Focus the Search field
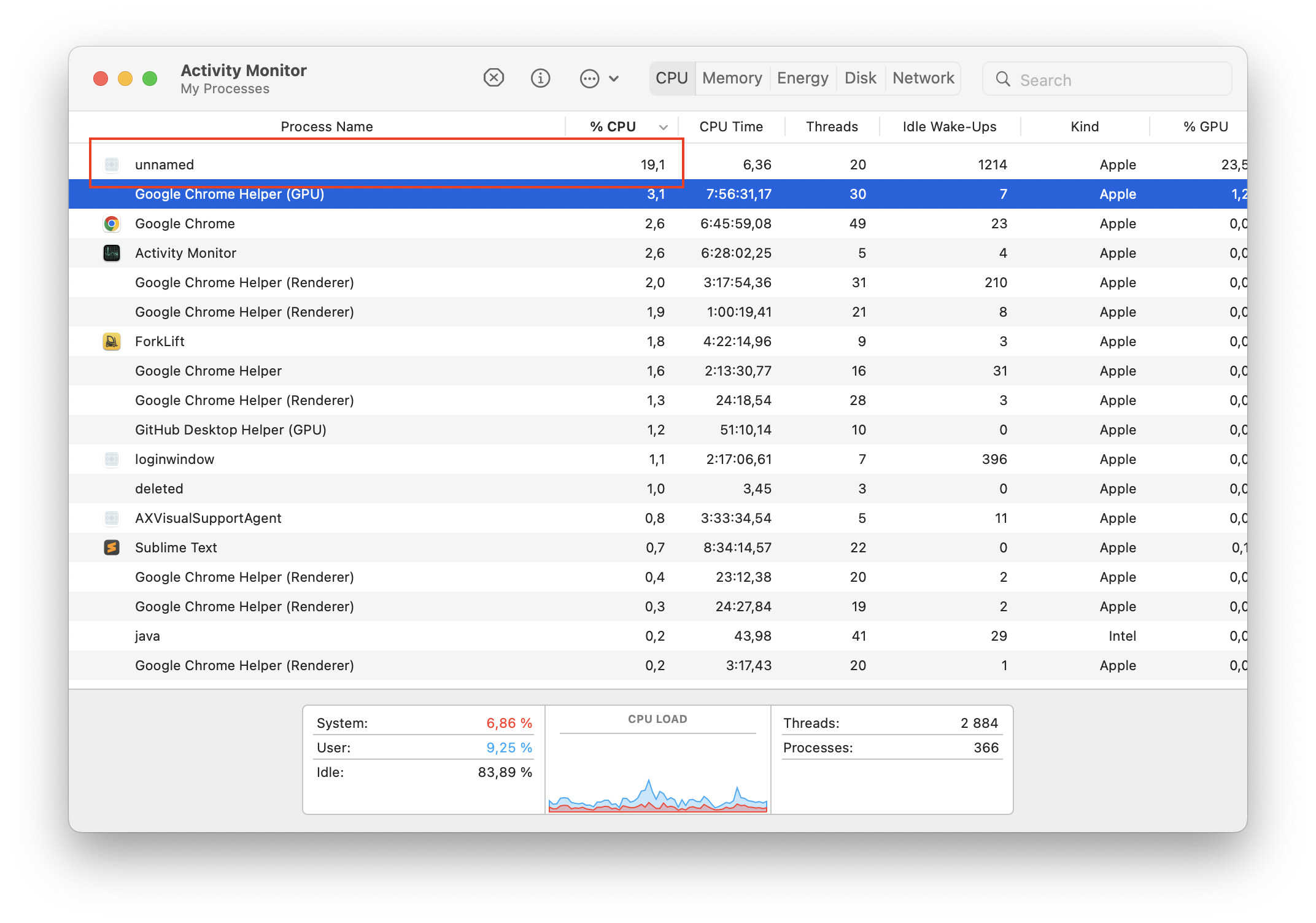 tap(1107, 79)
